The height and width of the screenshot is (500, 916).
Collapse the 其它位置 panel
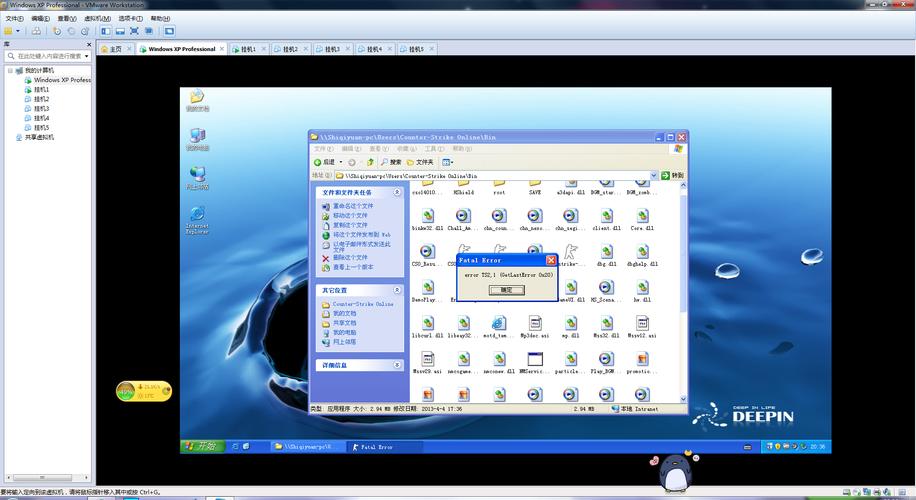point(397,290)
